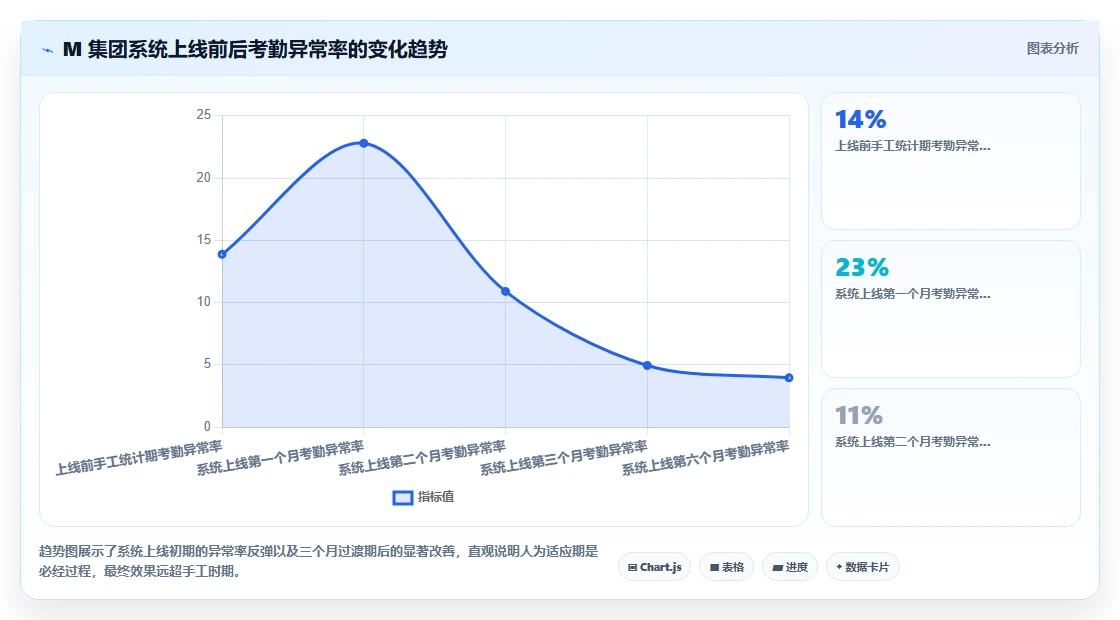Select the Chart.js tag chip
The image size is (1120, 620).
click(654, 567)
